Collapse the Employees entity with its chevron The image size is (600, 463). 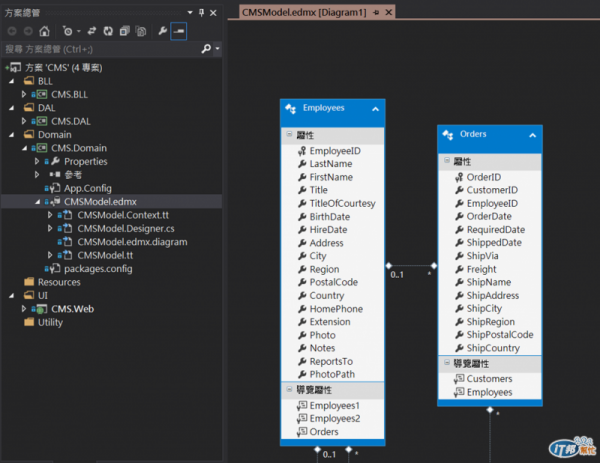375,109
